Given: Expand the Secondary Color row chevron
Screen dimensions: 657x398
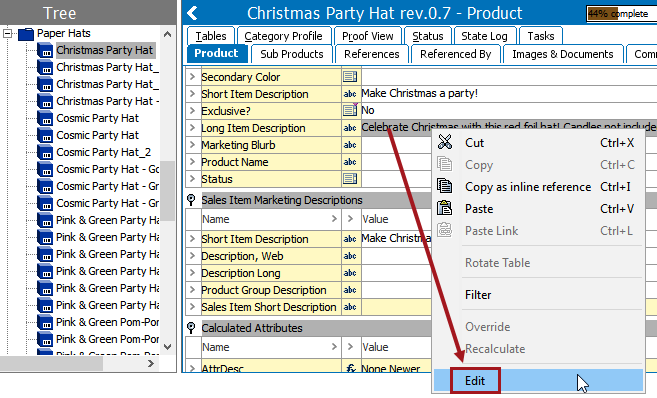Looking at the screenshot, I should click(x=192, y=77).
